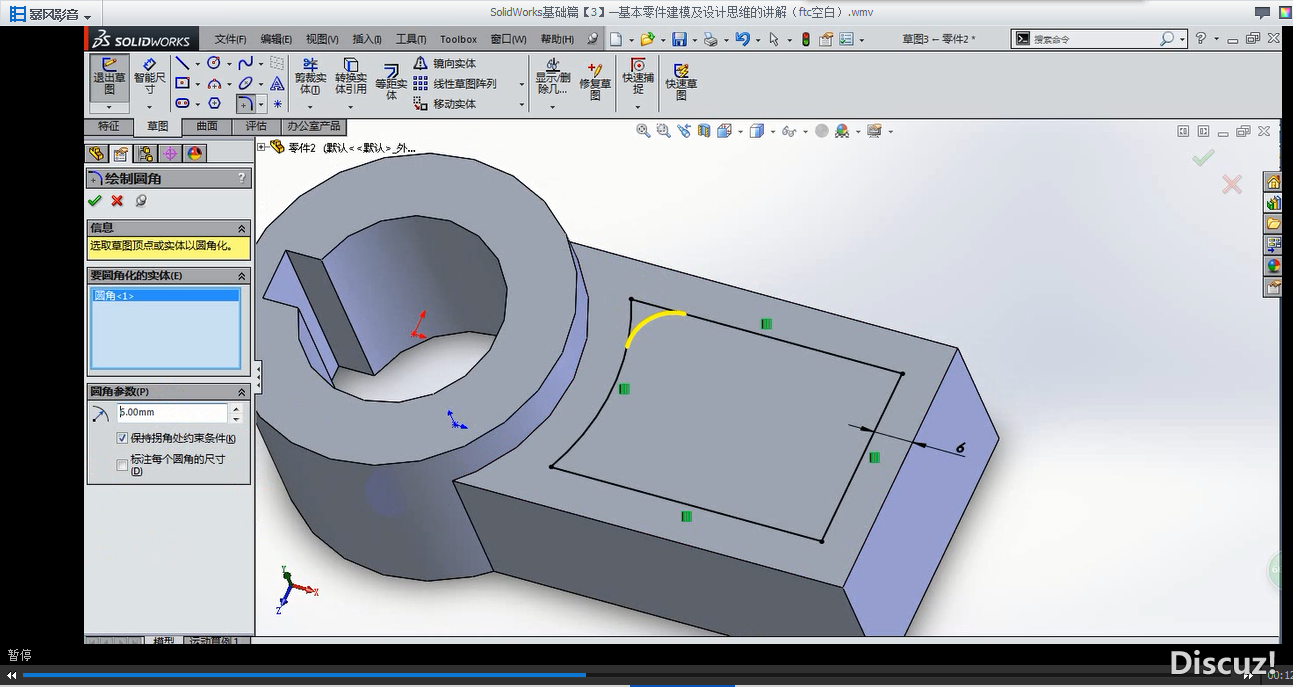Open the 文件(F) menu
This screenshot has height=687, width=1293.
230,39
